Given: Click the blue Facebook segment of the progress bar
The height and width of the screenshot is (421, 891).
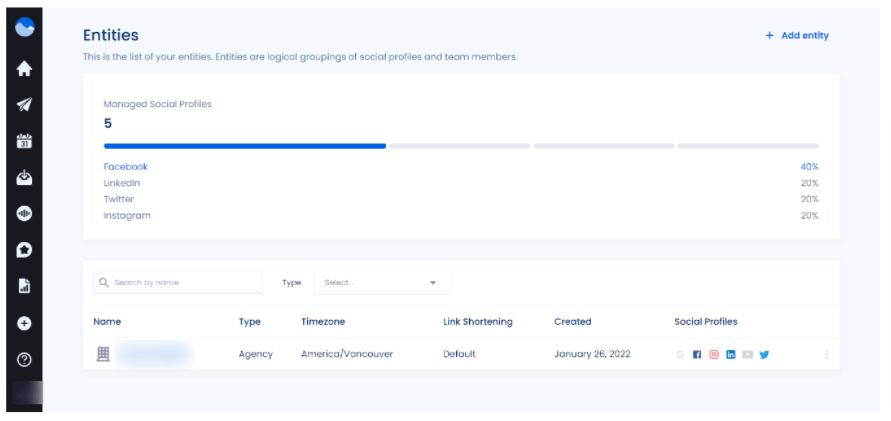Looking at the screenshot, I should point(244,146).
